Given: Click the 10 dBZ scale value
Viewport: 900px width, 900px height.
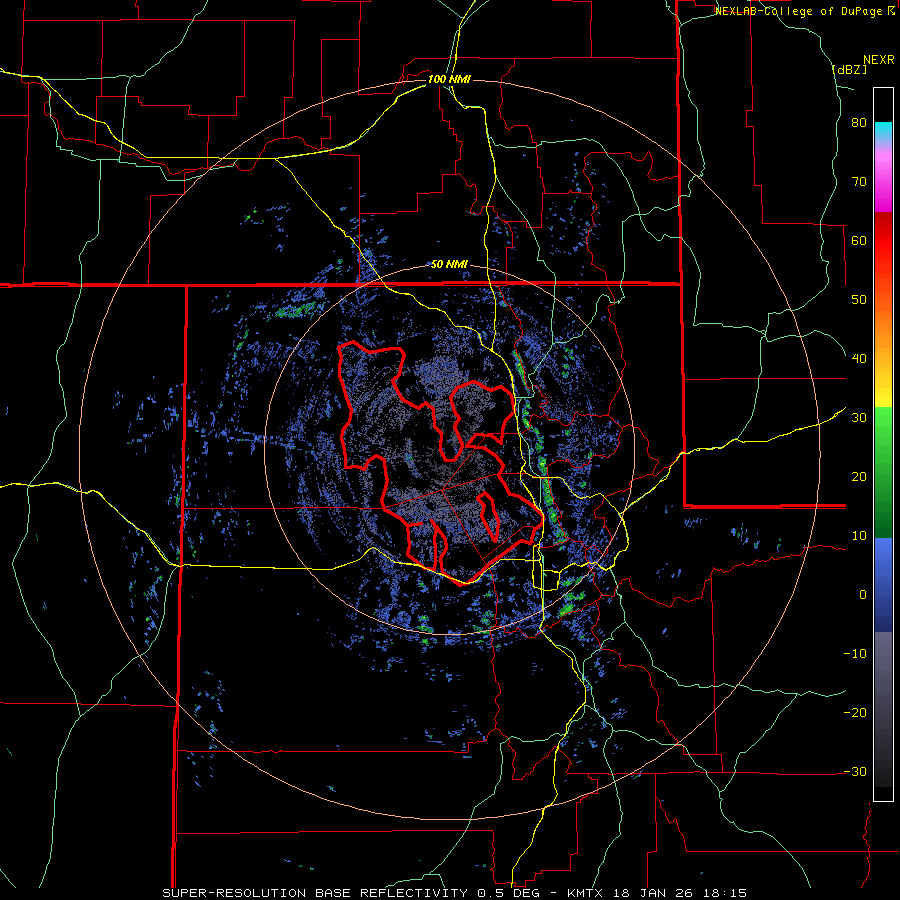Looking at the screenshot, I should click(x=859, y=536).
